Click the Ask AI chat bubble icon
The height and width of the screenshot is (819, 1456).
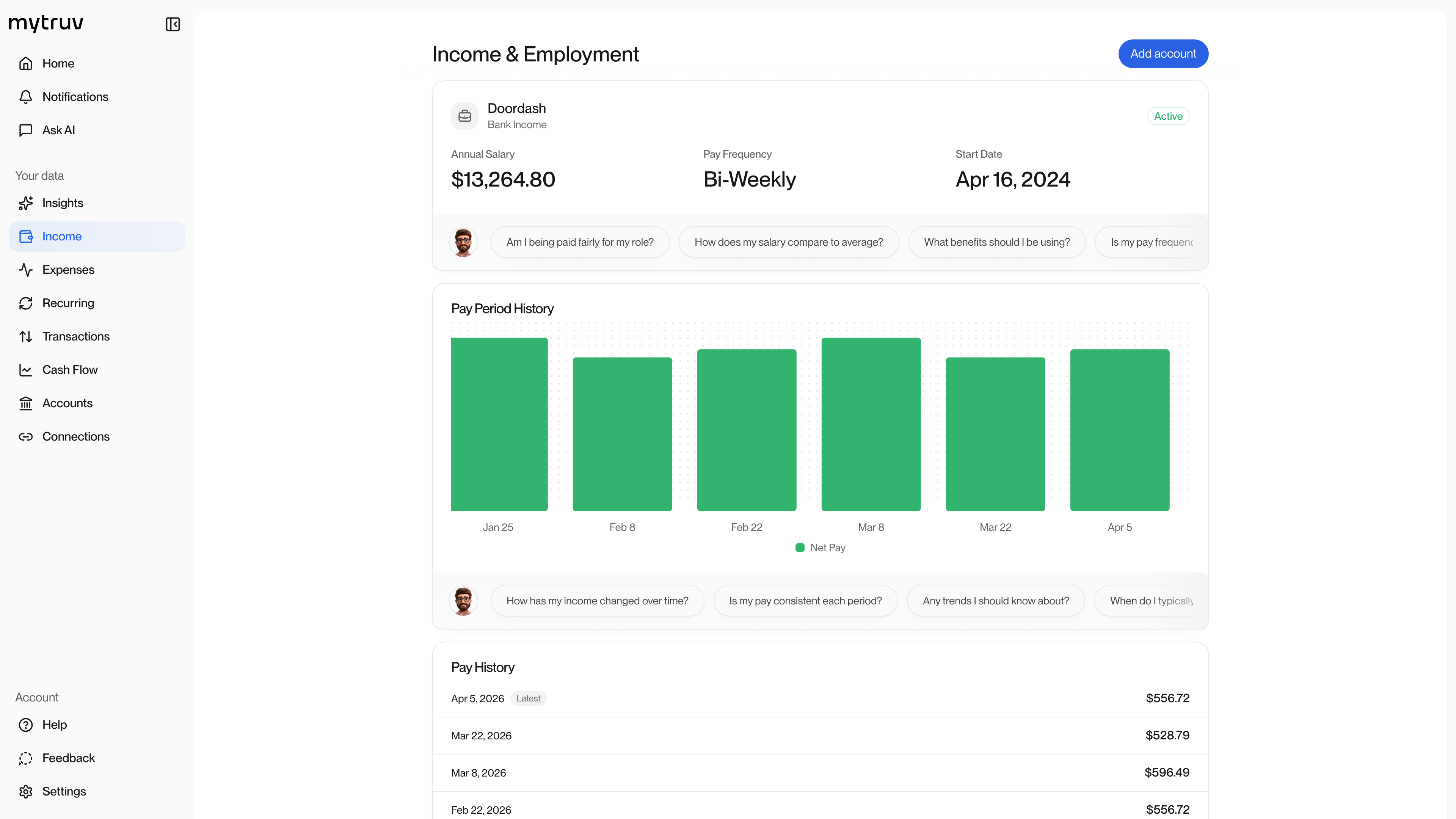(25, 130)
